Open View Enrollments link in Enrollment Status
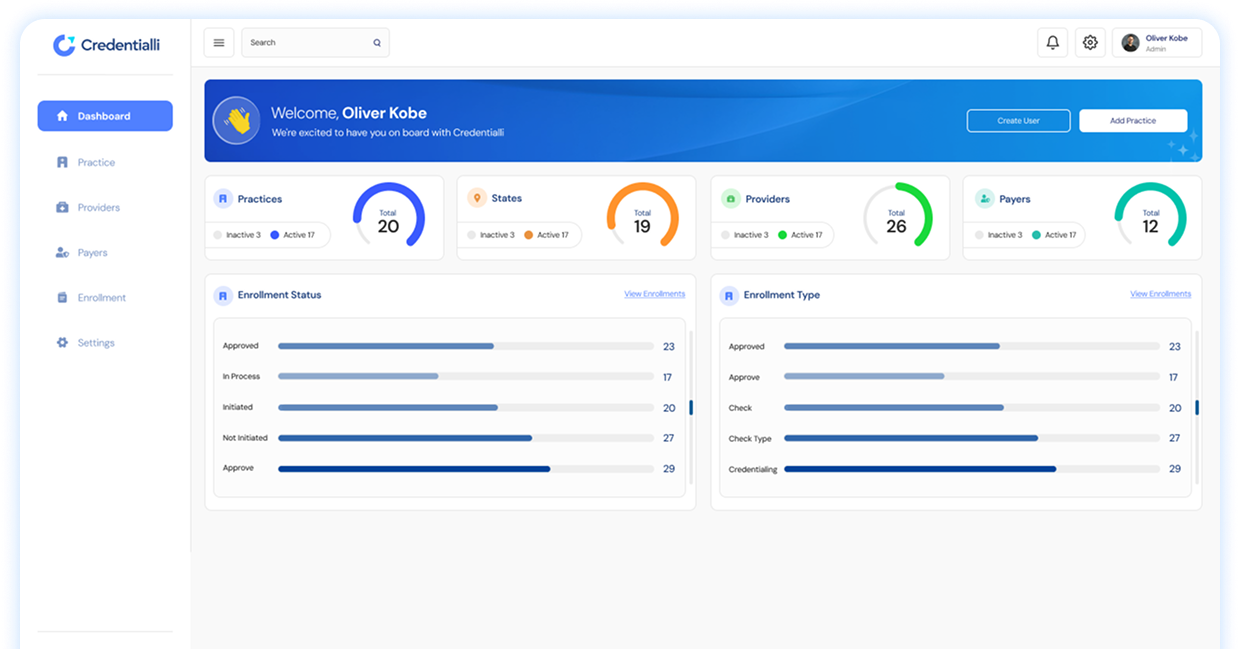 point(654,294)
